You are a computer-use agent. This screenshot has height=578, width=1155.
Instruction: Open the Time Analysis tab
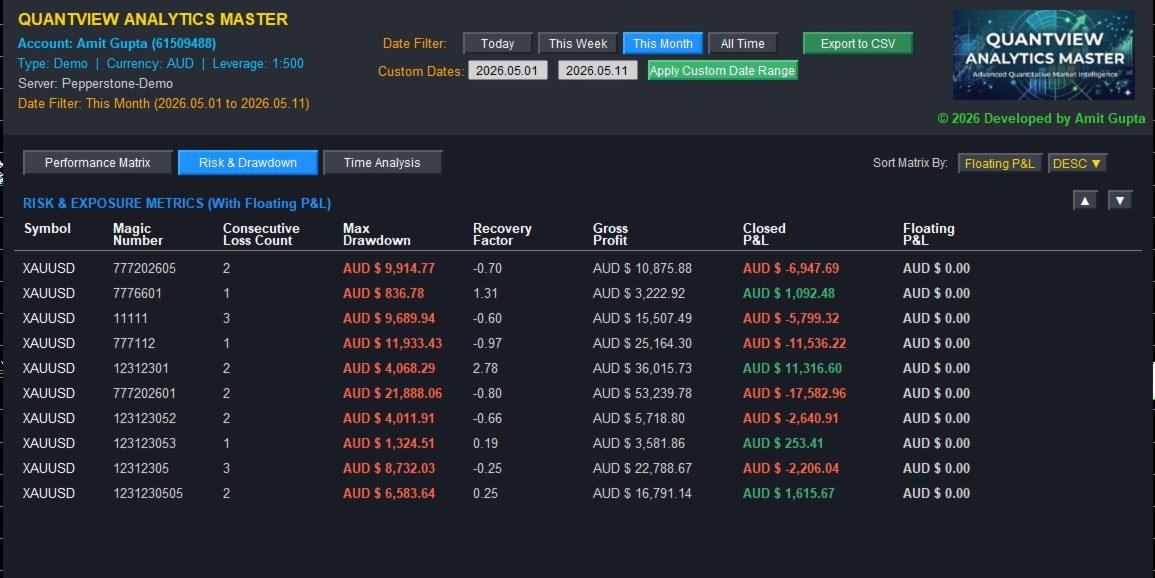pos(382,163)
